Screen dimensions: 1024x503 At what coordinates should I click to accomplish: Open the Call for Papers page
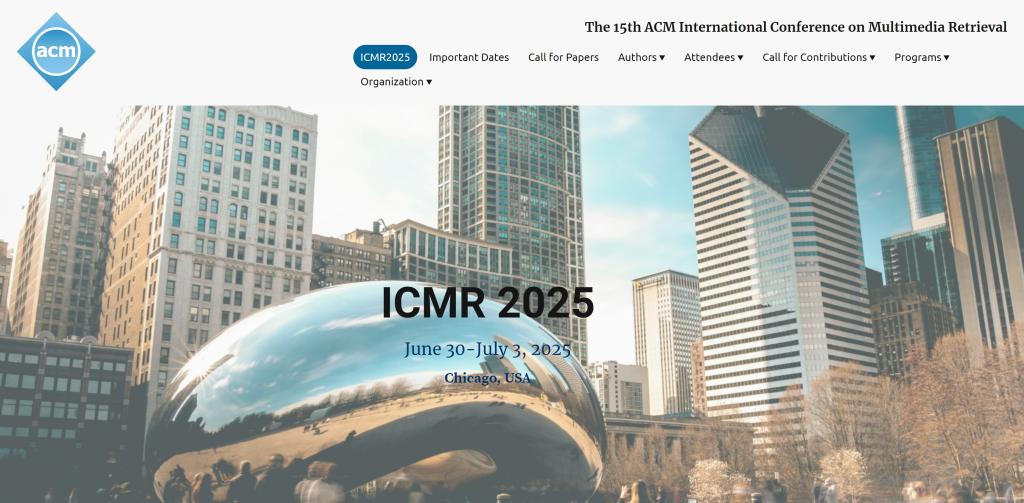(x=564, y=57)
